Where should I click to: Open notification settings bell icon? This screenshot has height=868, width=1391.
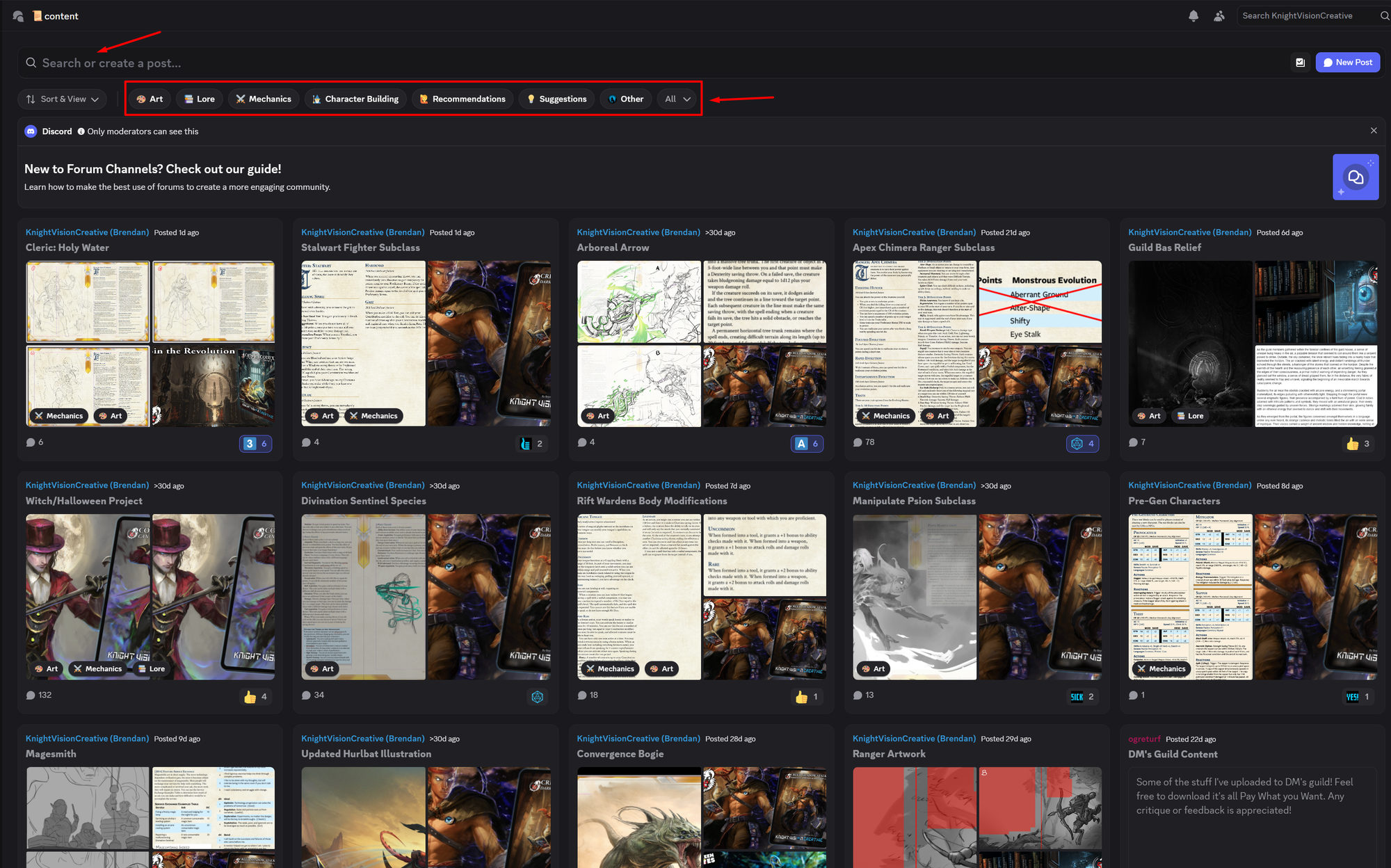[x=1193, y=16]
